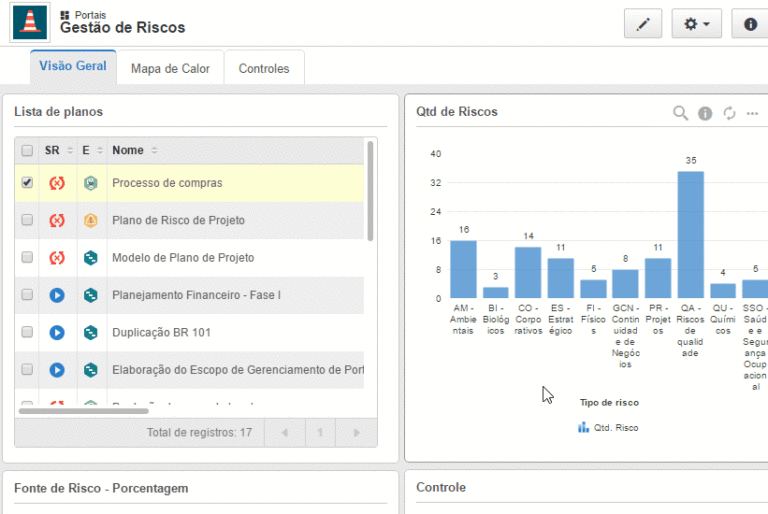Show info for Qtd de Riscos chart
768x514 pixels.
705,113
